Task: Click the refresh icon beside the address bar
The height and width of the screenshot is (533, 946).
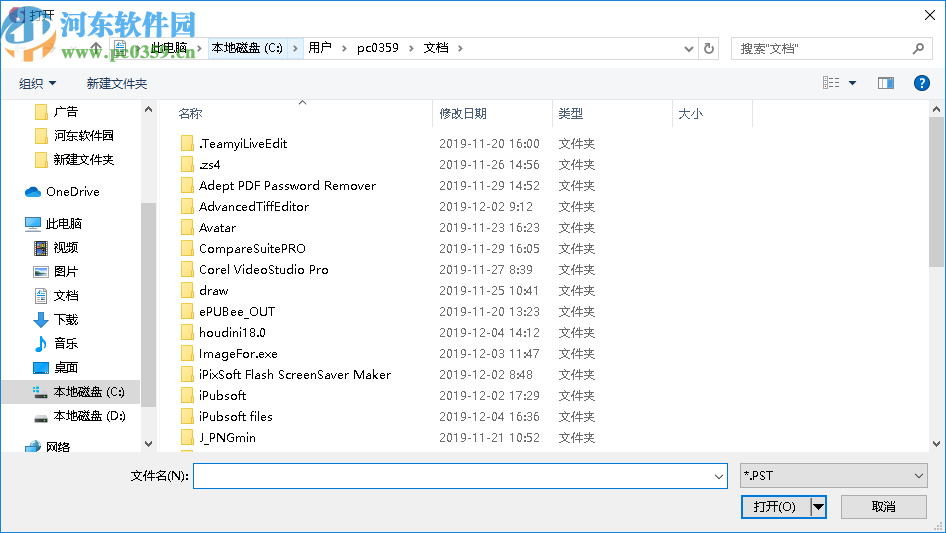Action: pos(709,48)
